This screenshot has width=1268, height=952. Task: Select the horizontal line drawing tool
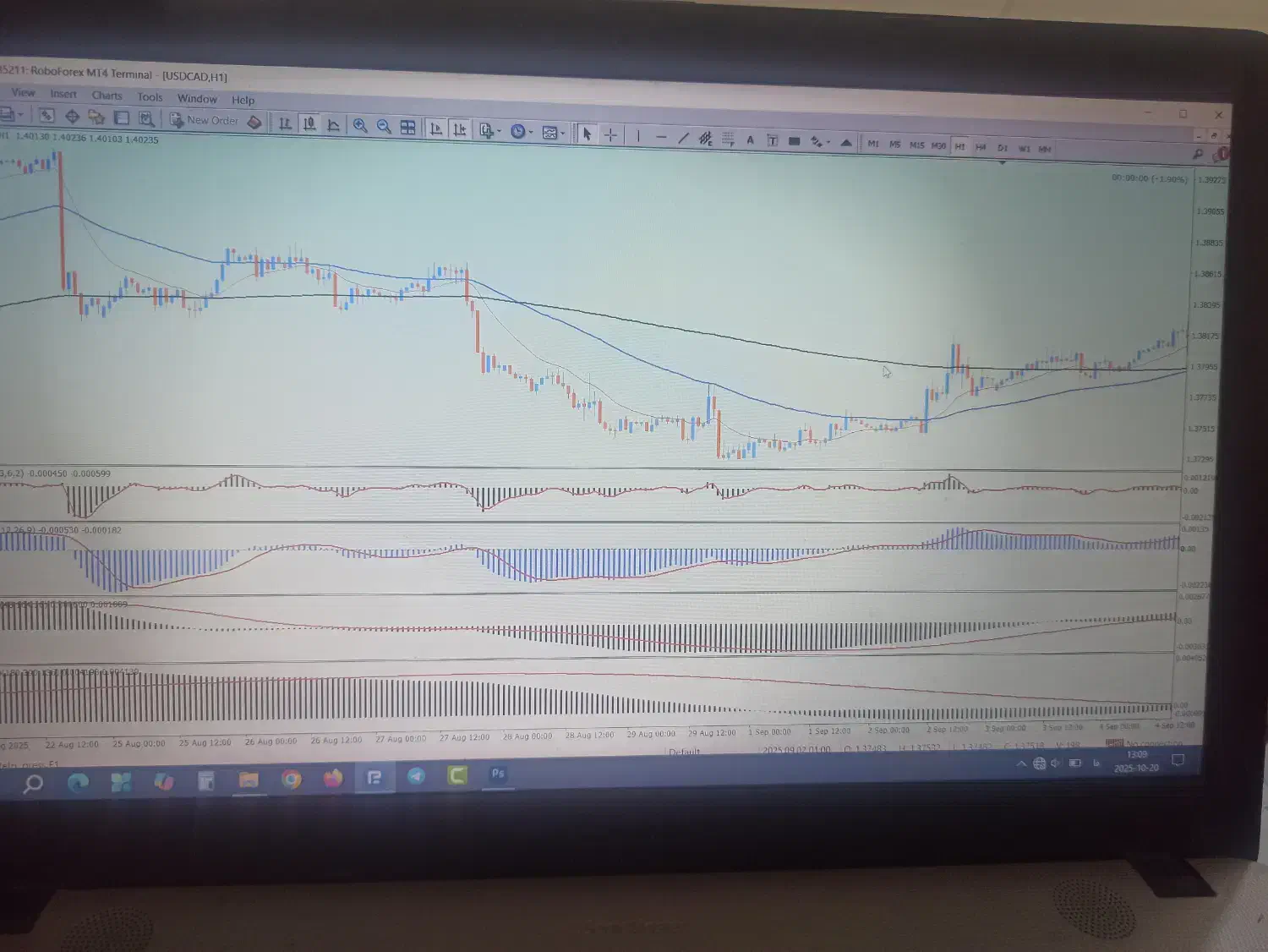tap(661, 136)
